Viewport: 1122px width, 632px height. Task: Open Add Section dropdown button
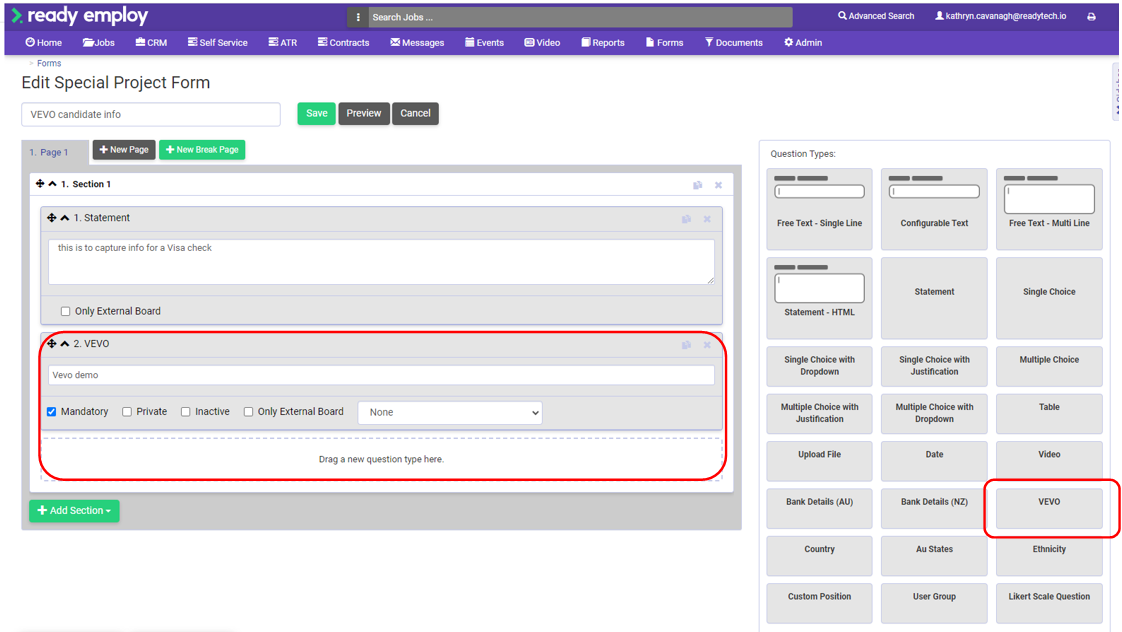point(74,510)
